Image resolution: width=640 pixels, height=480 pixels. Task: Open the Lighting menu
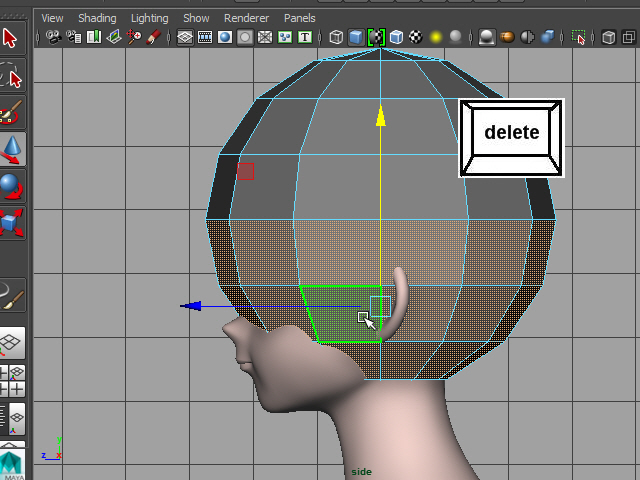(x=150, y=18)
